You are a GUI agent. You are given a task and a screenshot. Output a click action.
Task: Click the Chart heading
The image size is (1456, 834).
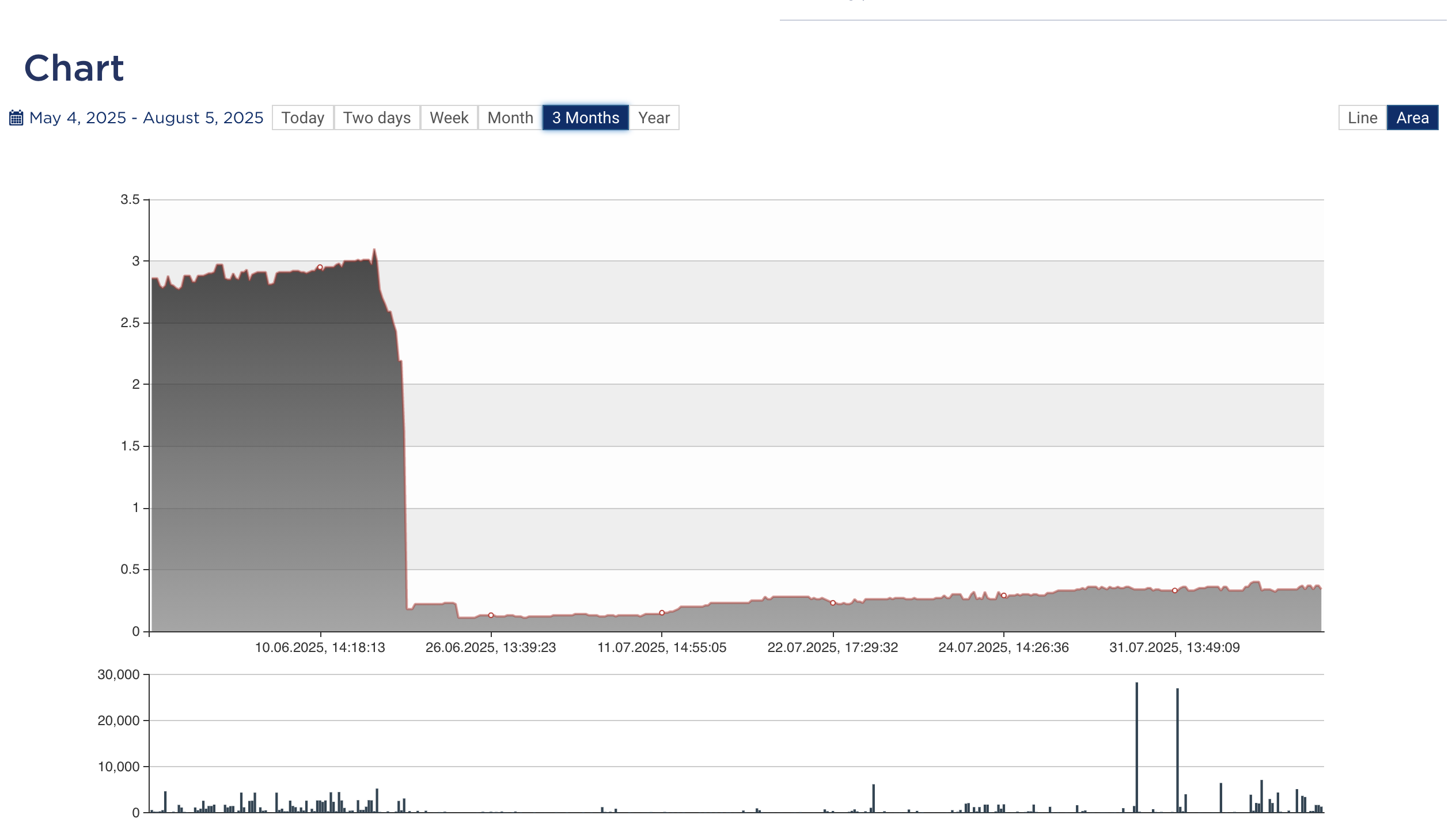coord(74,68)
